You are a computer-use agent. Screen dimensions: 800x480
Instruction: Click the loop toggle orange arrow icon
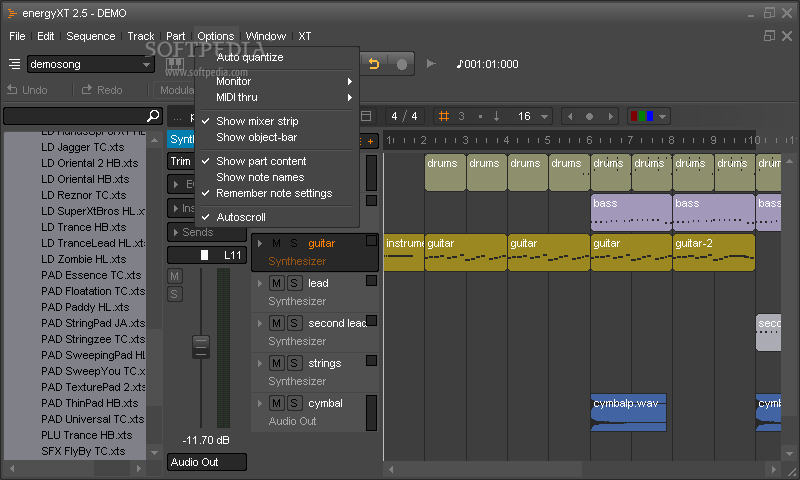pyautogui.click(x=374, y=64)
